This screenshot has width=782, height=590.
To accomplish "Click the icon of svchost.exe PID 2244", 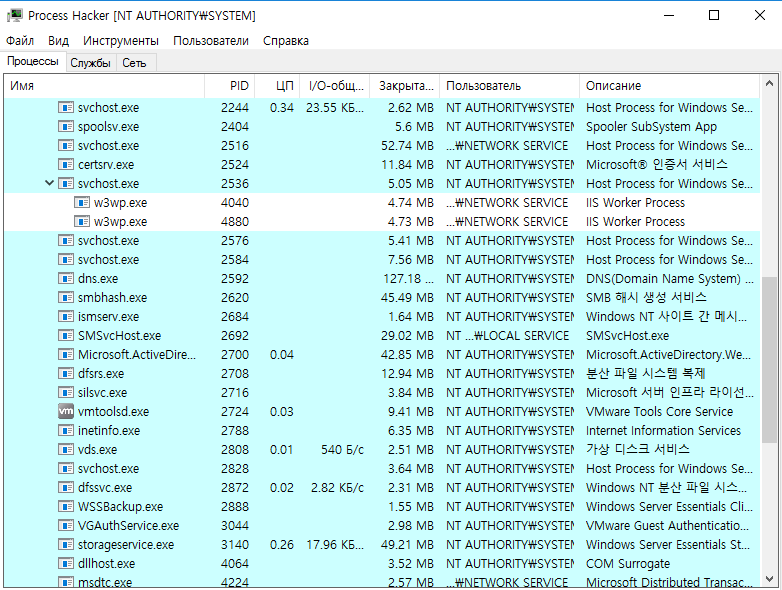I will (66, 108).
